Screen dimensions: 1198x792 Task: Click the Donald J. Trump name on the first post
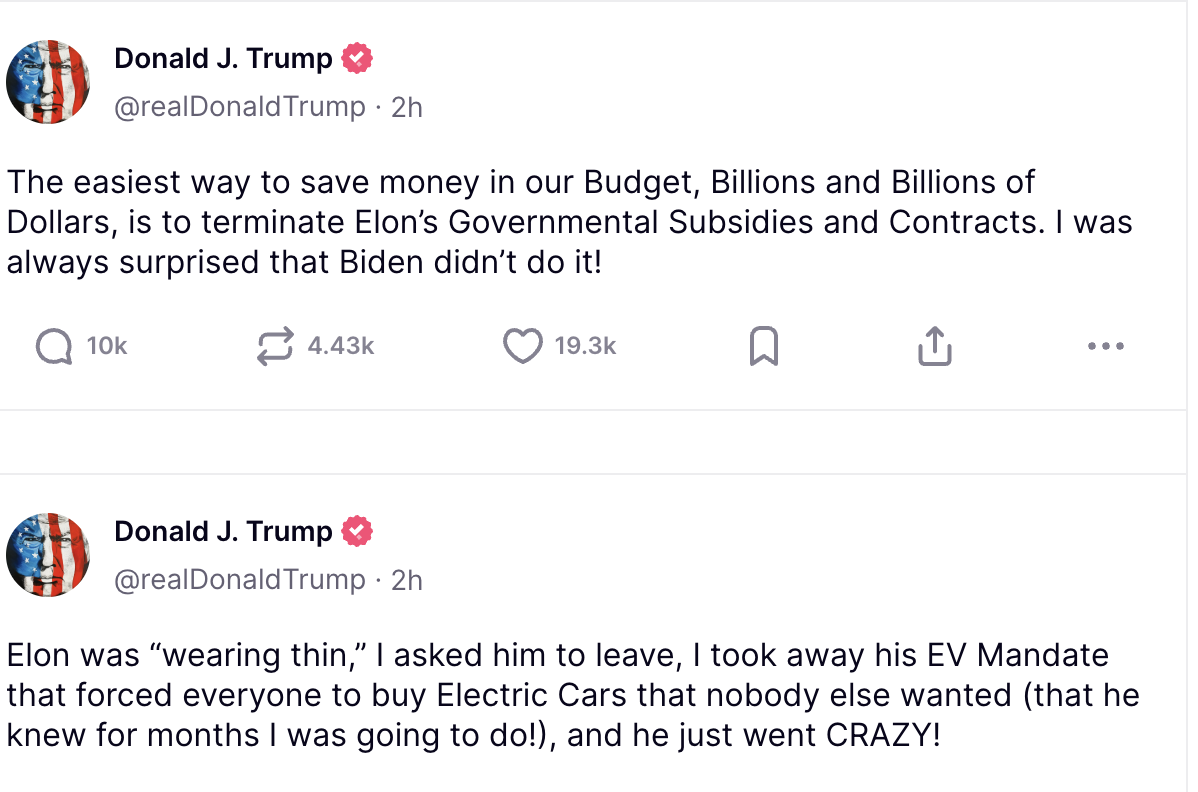223,59
